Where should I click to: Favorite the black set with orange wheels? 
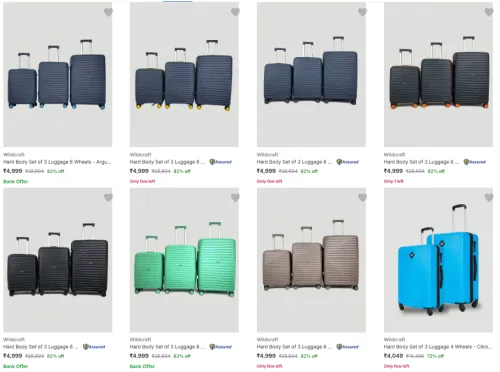(489, 12)
